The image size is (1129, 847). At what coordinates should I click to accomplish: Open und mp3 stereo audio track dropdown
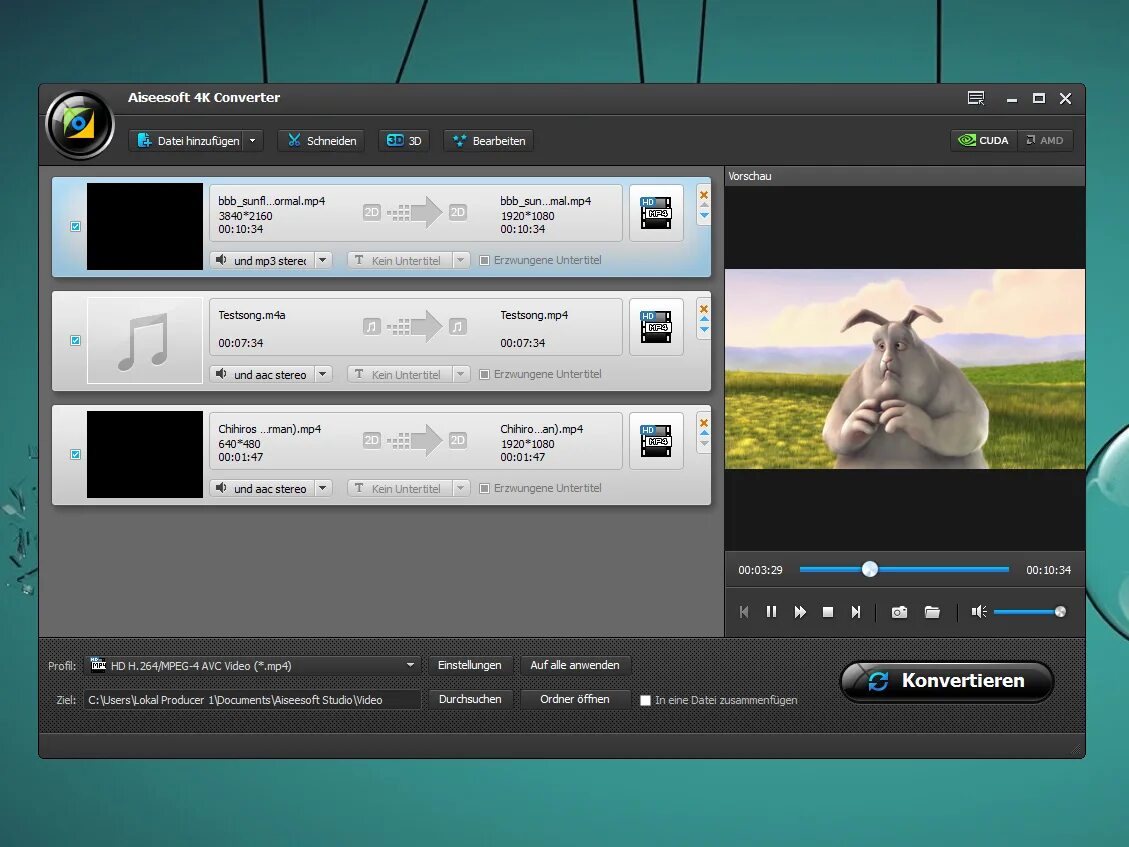click(x=323, y=260)
